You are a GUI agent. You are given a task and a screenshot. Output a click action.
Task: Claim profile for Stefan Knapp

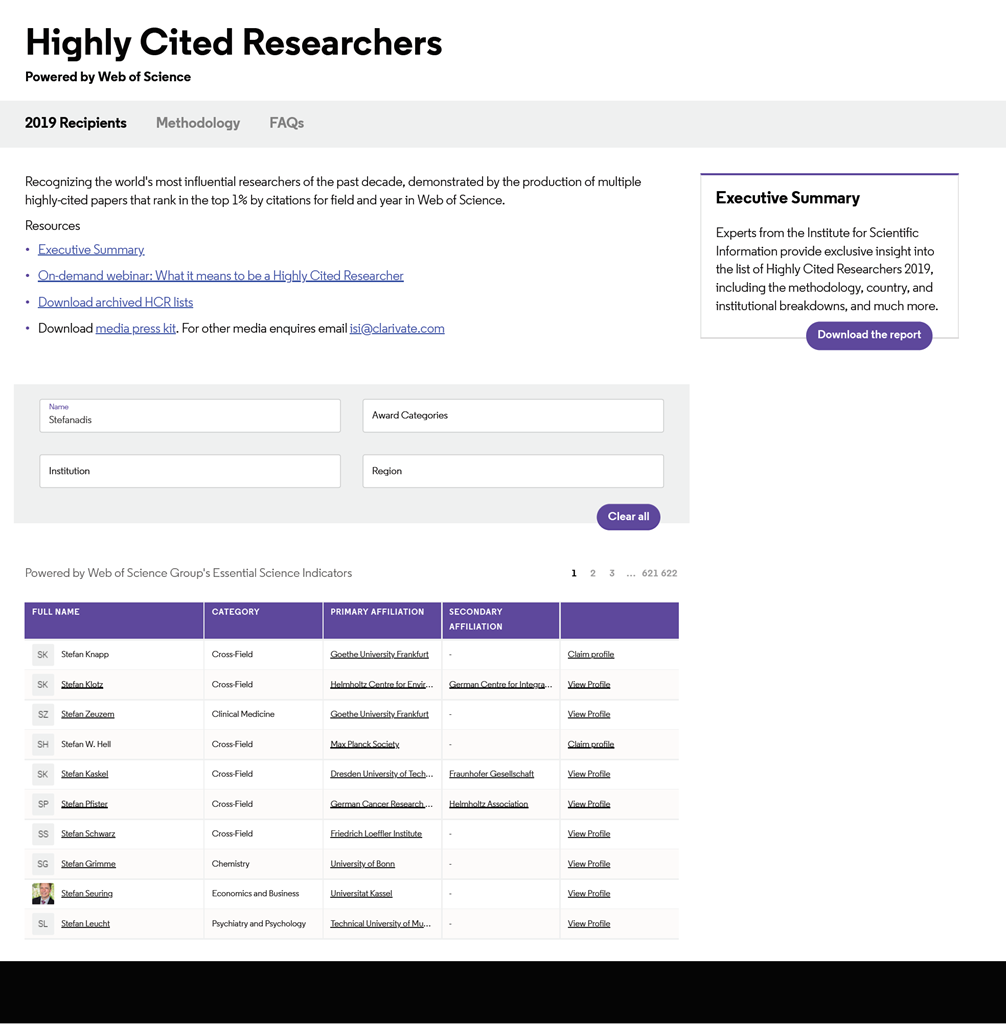pyautogui.click(x=590, y=655)
